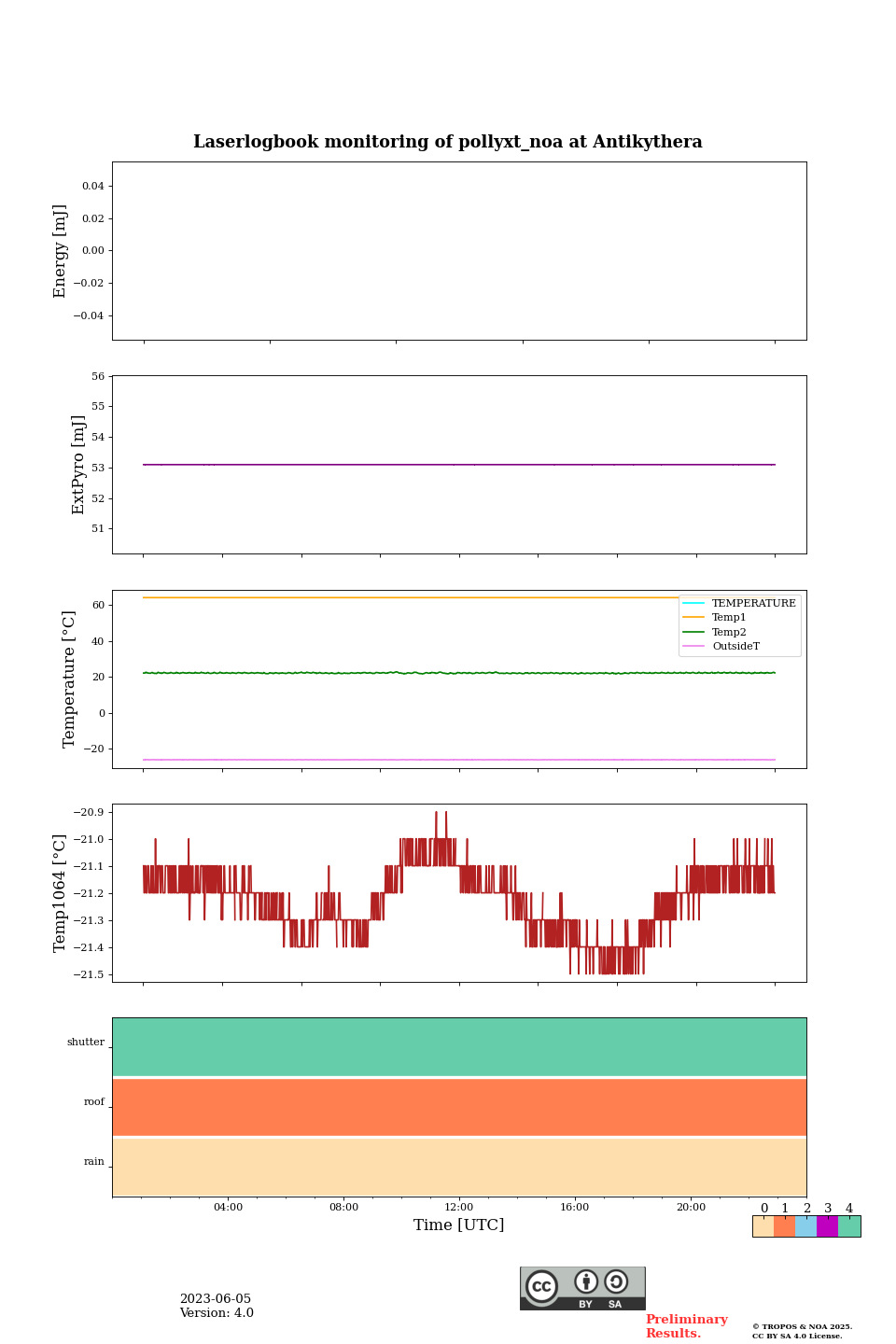The height and width of the screenshot is (1344, 896).
Task: Click the 0.04 tick on Energy axis
Action: click(x=93, y=187)
